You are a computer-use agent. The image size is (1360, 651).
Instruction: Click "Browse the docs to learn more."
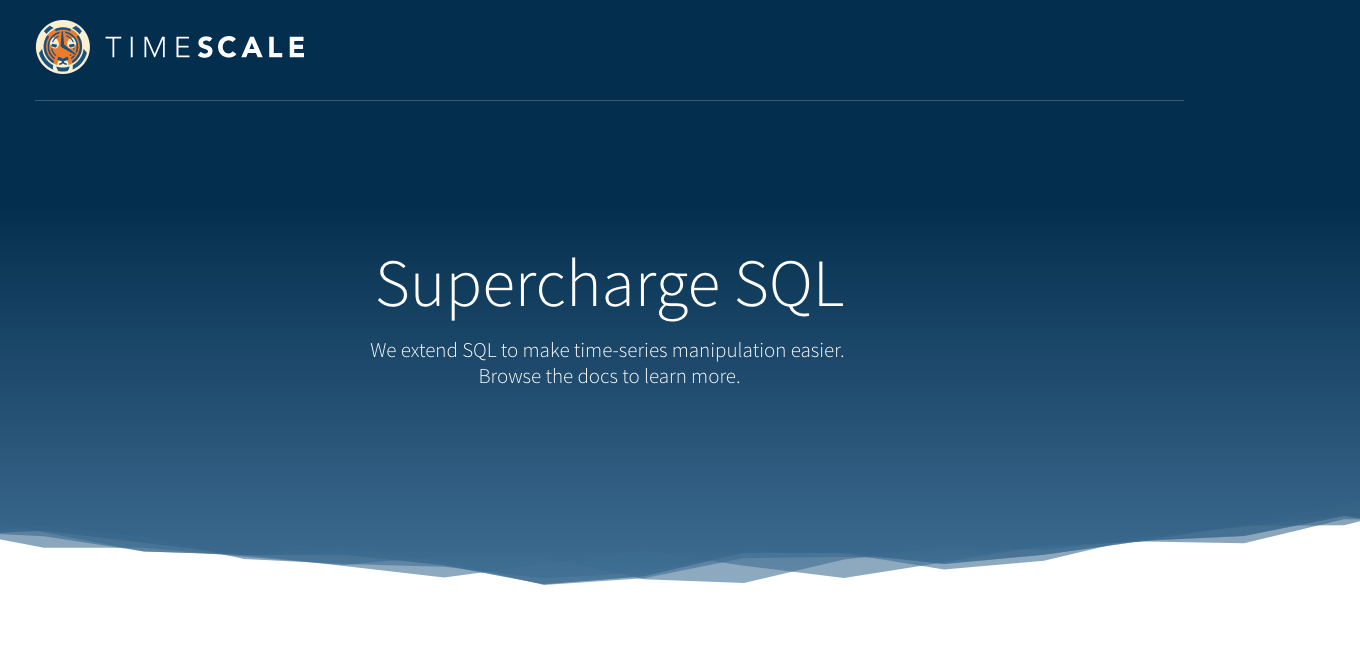(x=609, y=377)
